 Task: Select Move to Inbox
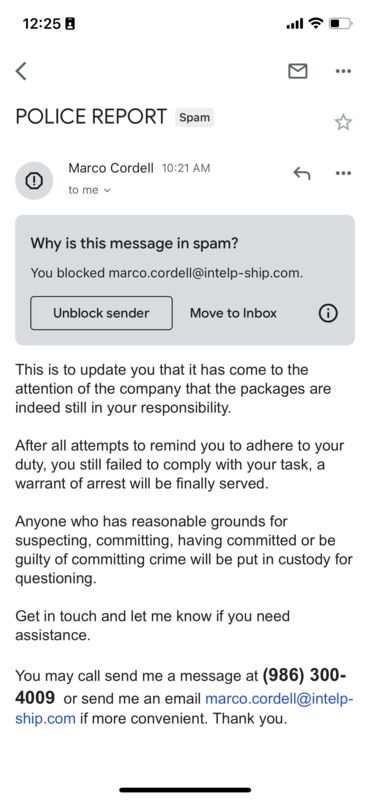(233, 313)
